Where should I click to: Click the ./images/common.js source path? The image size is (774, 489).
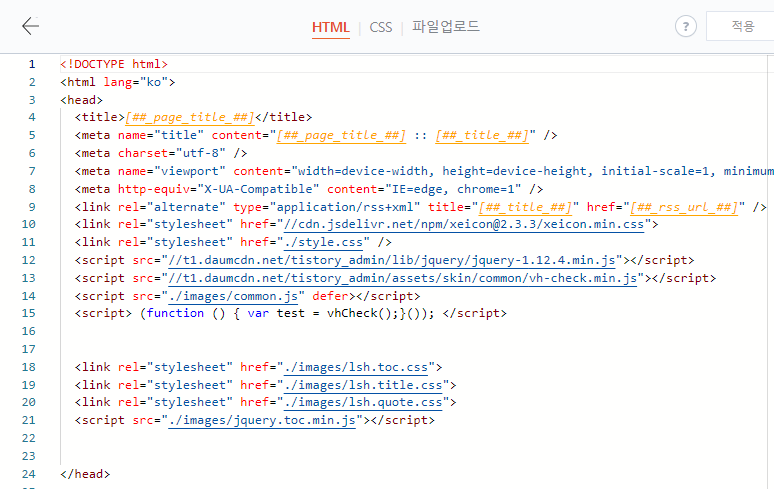pos(233,297)
